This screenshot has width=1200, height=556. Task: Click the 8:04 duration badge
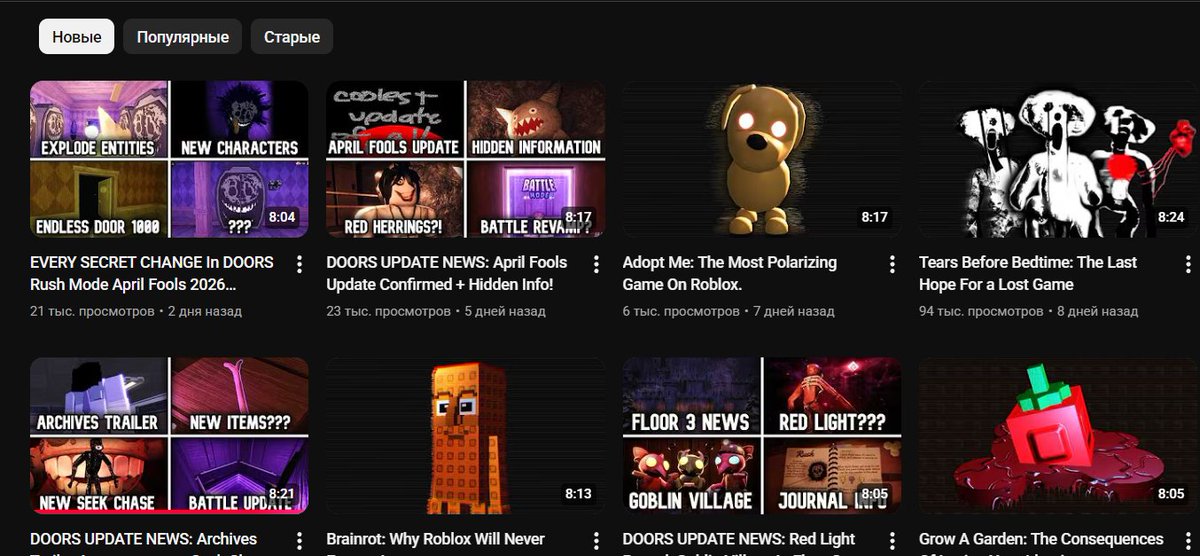coord(282,217)
